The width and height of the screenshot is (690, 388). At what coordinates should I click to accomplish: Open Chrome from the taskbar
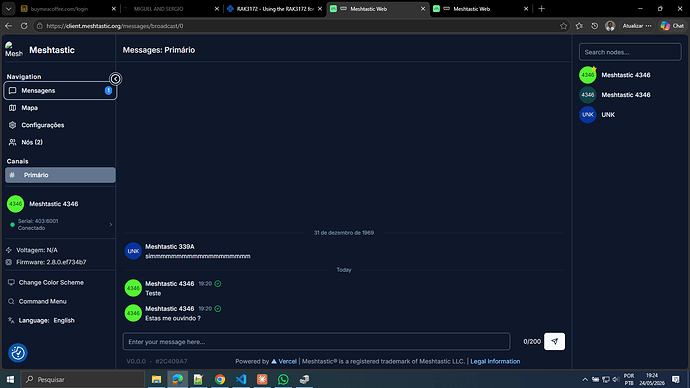click(220, 379)
